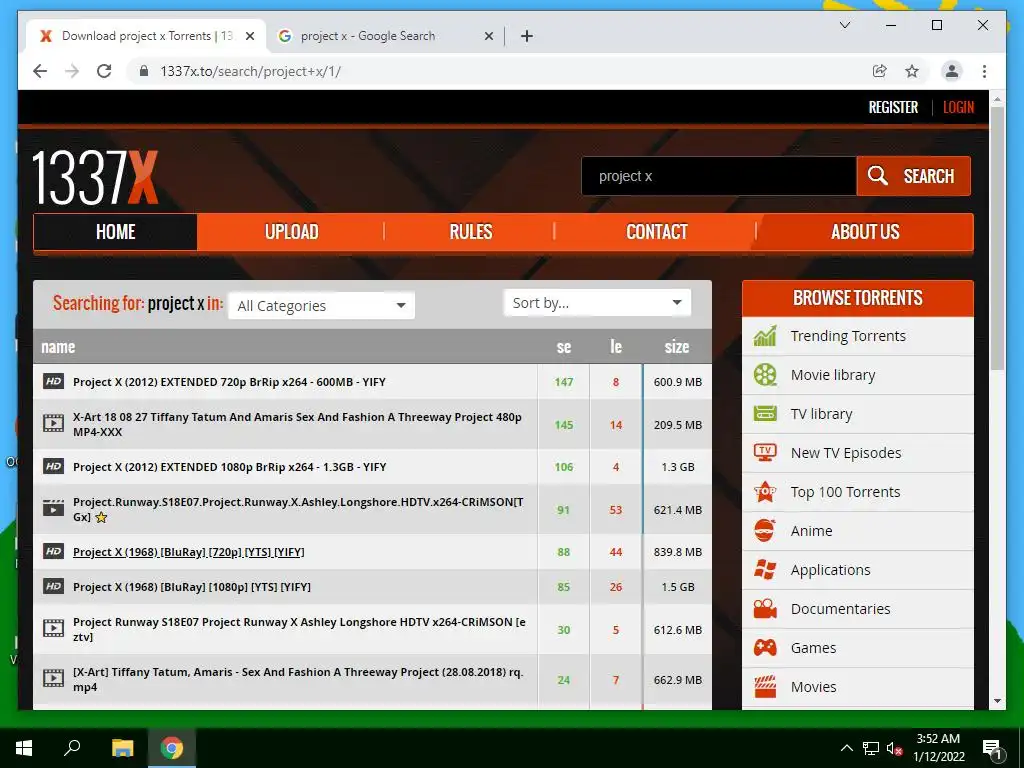Screen dimensions: 1024x768
Task: Open Top 100 Torrents link
Action: point(845,492)
